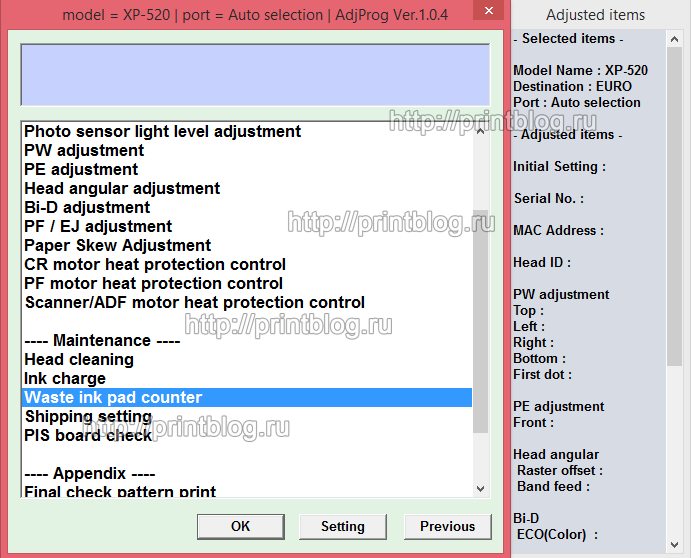Viewport: 691px width, 558px height.
Task: Select Shipping setting list item
Action: point(247,416)
